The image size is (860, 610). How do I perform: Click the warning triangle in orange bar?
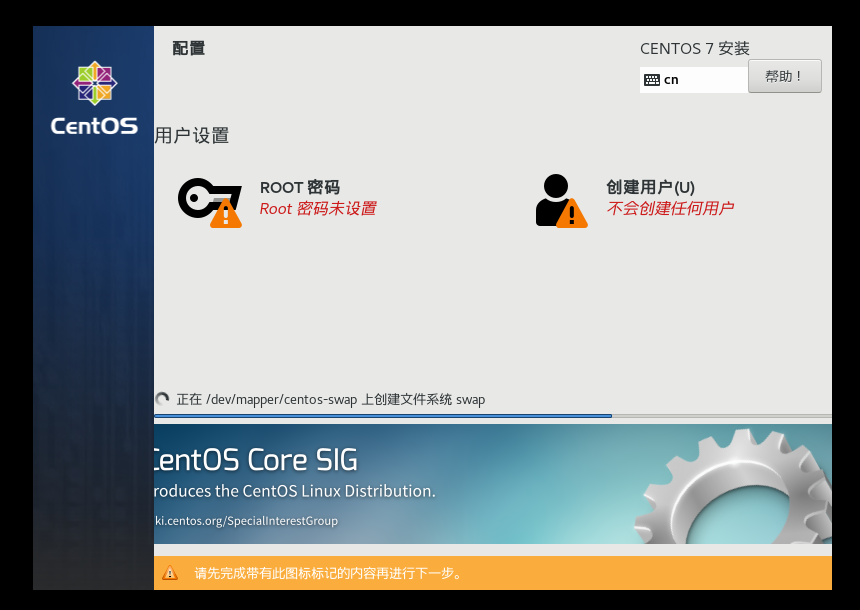170,573
